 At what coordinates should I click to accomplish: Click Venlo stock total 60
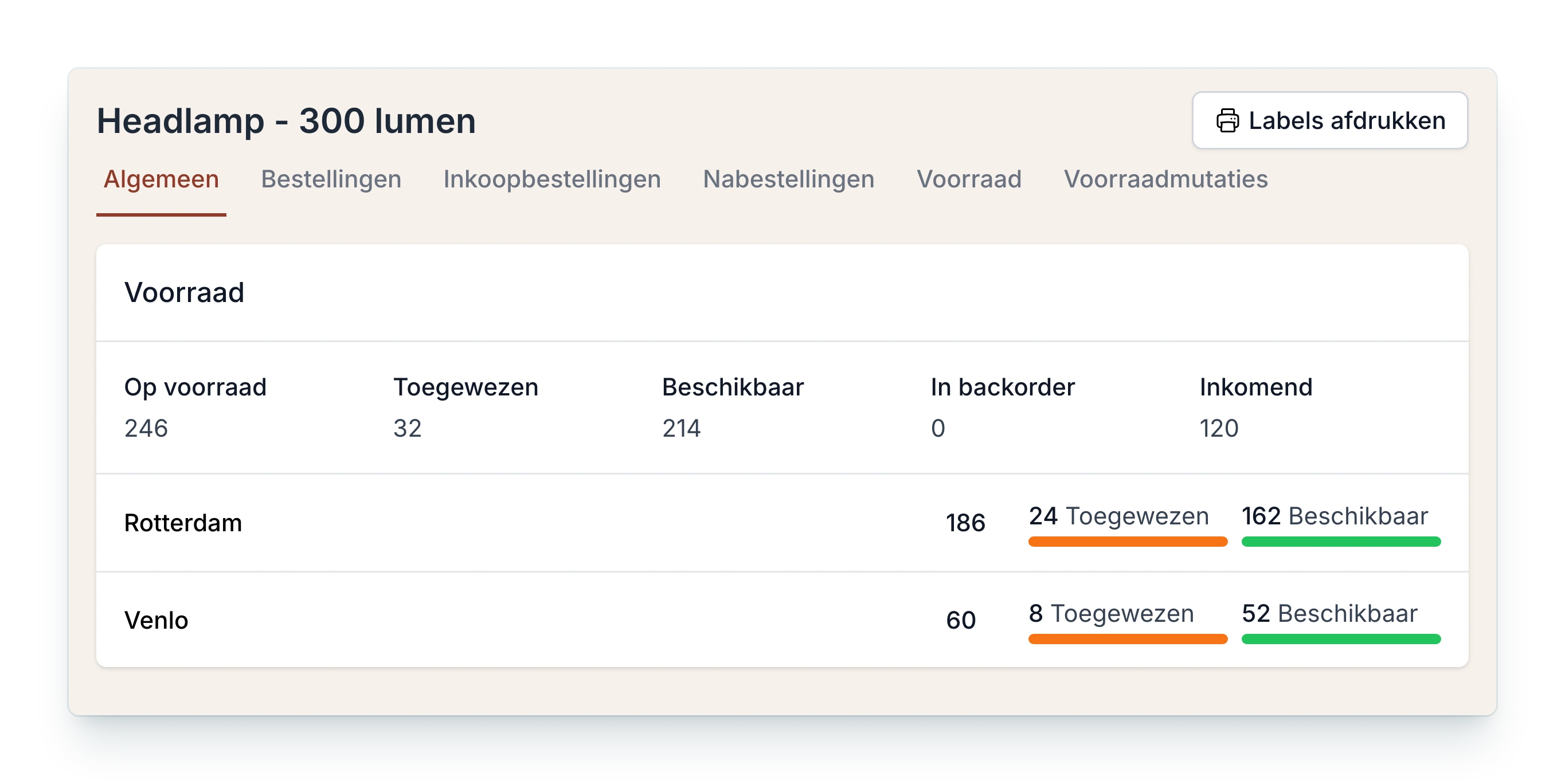pyautogui.click(x=961, y=620)
